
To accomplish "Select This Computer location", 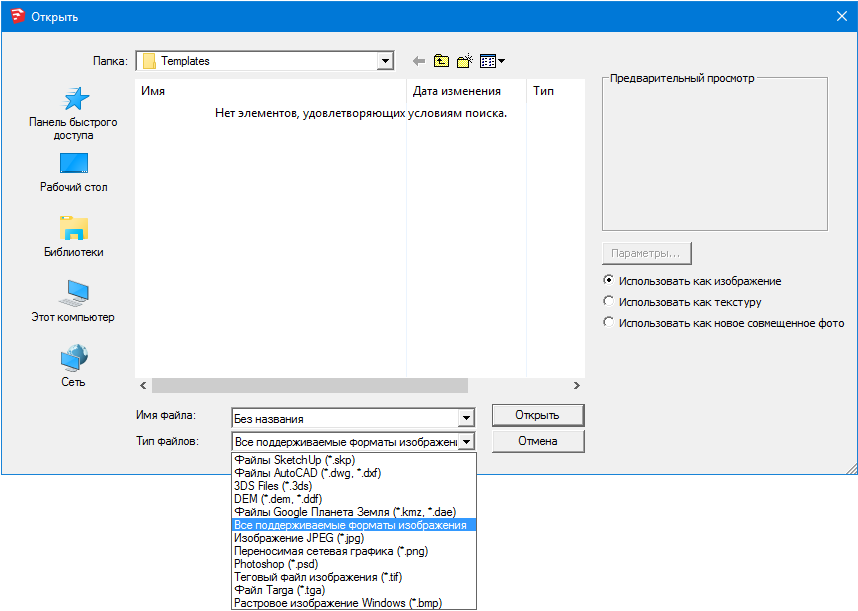I will (x=73, y=302).
